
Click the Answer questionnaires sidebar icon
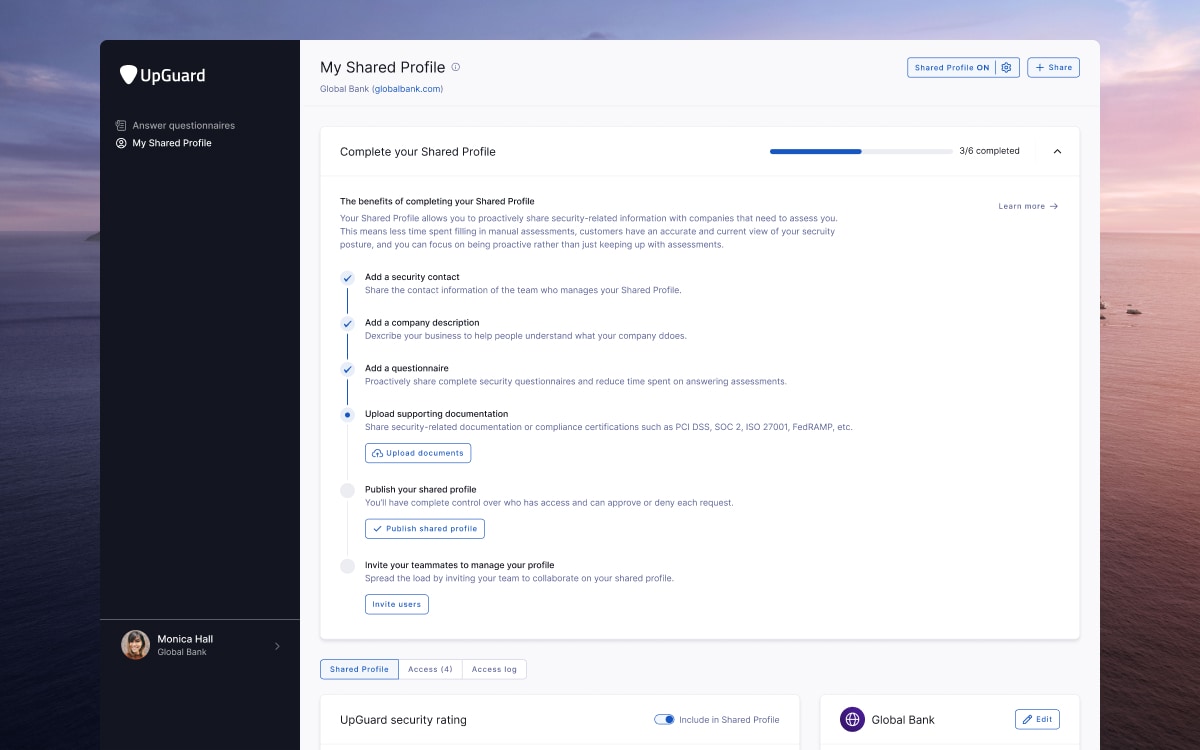pyautogui.click(x=121, y=126)
